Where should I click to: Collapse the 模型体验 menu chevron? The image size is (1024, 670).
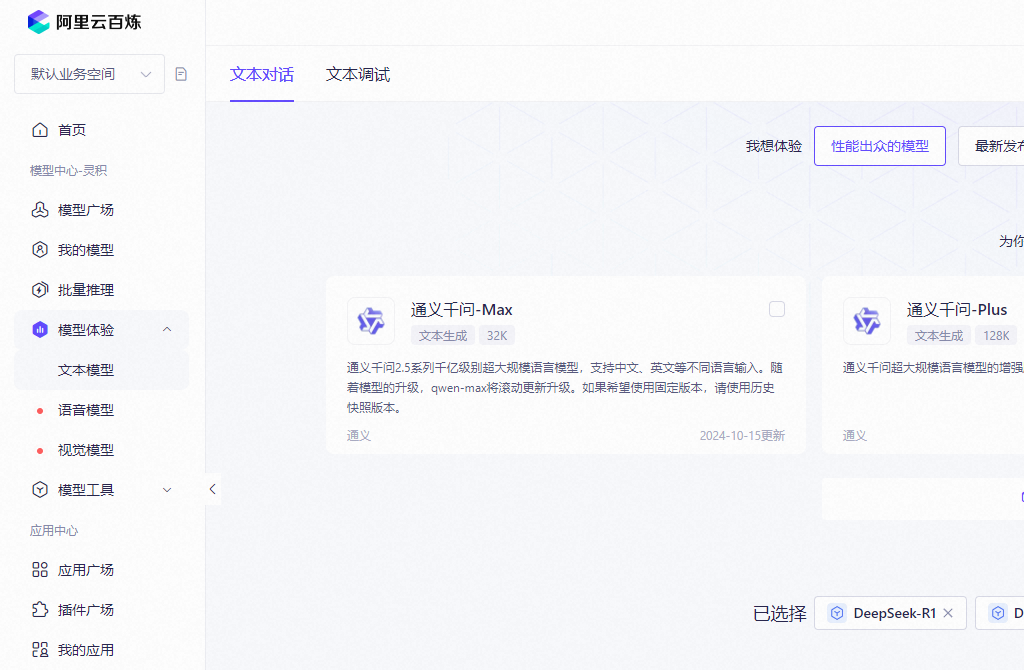[x=167, y=330]
